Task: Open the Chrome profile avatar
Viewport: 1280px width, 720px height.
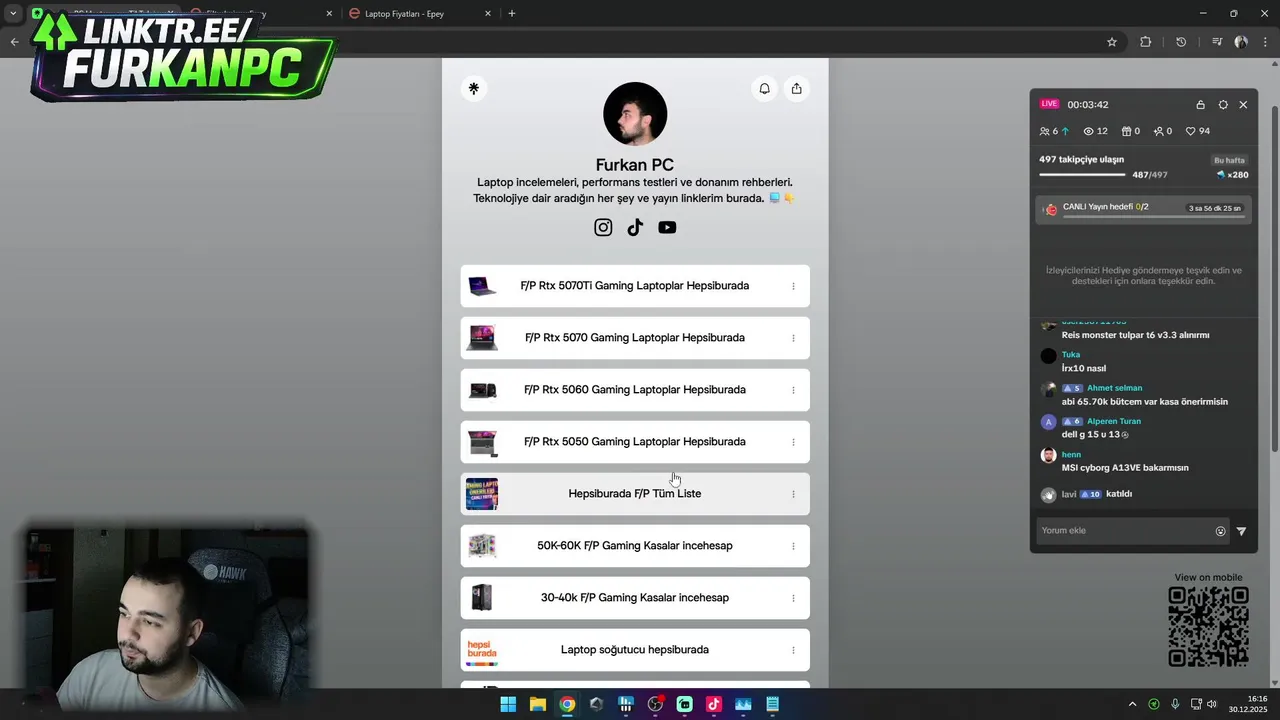Action: 1241,42
